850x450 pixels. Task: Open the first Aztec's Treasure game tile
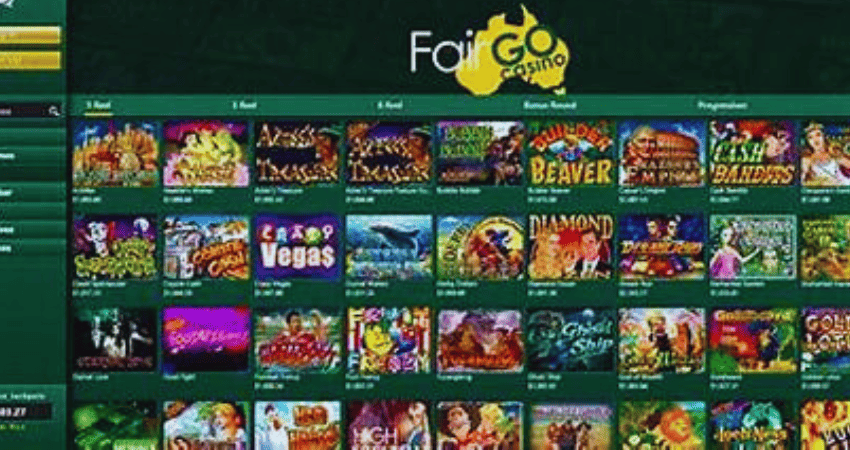(x=297, y=153)
